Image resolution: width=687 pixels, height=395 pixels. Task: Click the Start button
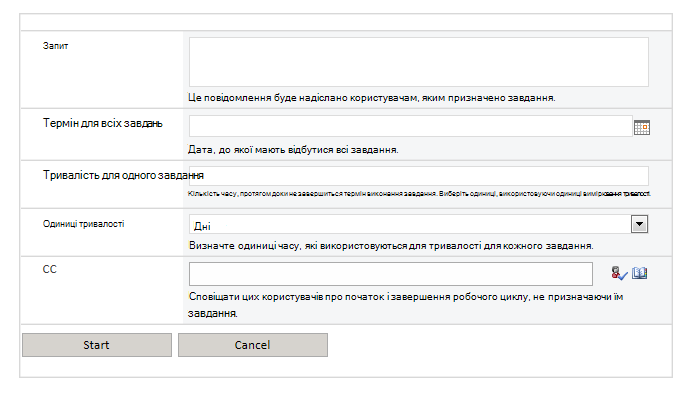pyautogui.click(x=97, y=345)
